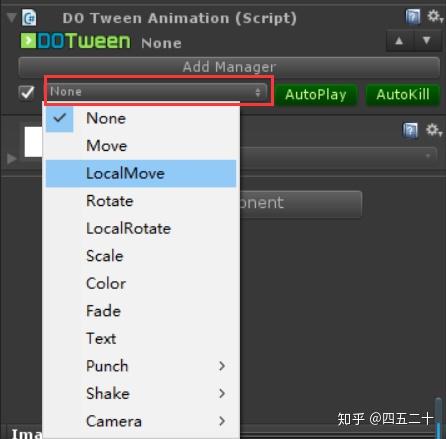
Task: Open the animation type dropdown showing None
Action: (157, 92)
